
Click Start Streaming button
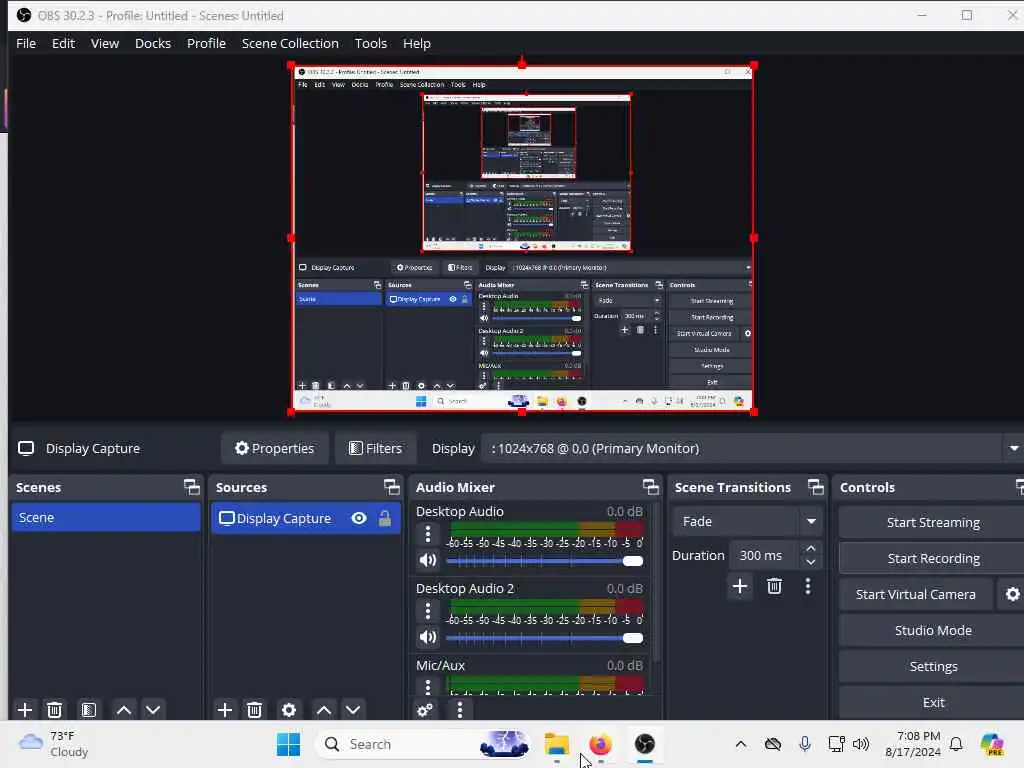tap(932, 522)
